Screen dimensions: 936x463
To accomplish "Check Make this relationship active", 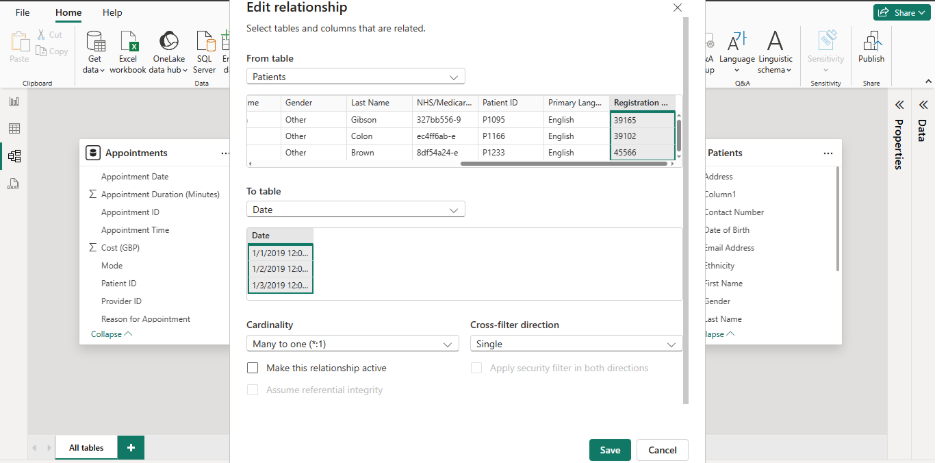I will [253, 368].
